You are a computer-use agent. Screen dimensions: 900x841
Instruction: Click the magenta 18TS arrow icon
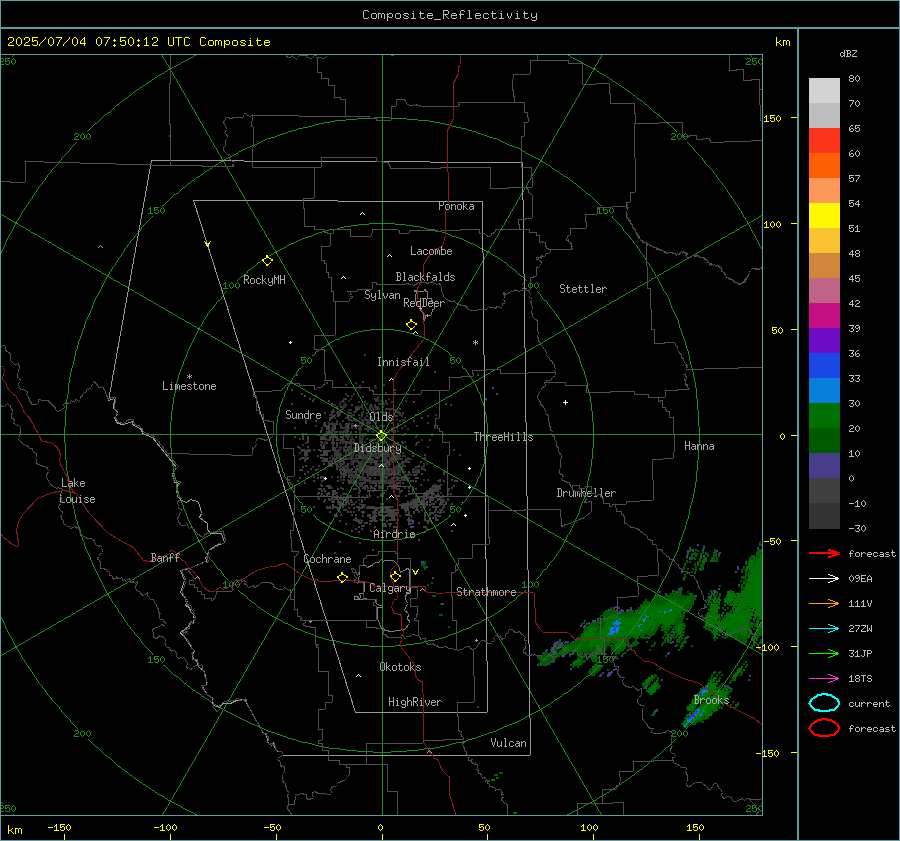pyautogui.click(x=824, y=679)
